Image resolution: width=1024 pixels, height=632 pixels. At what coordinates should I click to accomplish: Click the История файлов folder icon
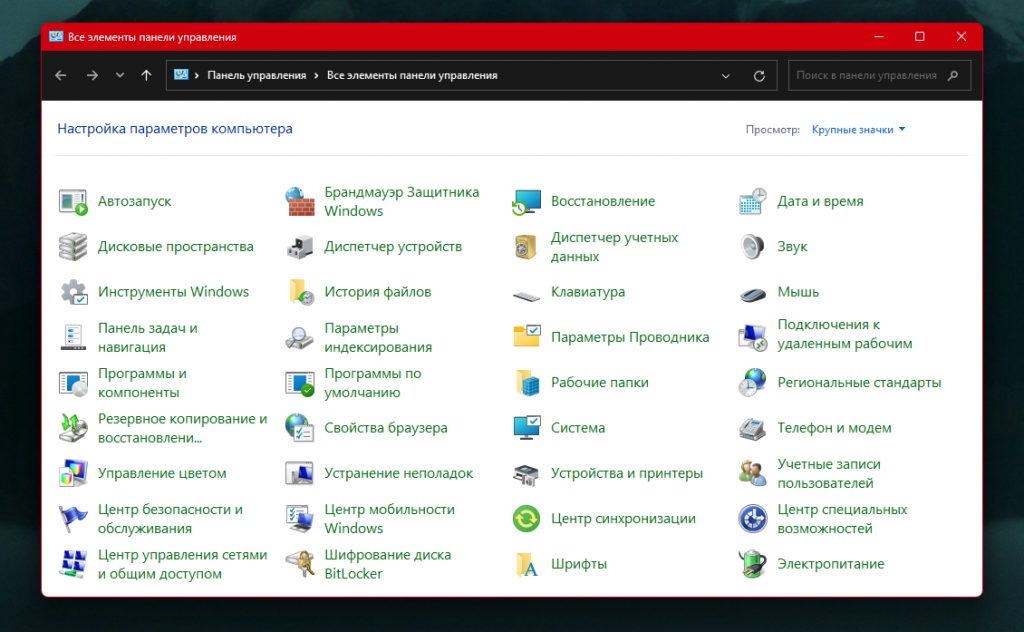tap(301, 292)
